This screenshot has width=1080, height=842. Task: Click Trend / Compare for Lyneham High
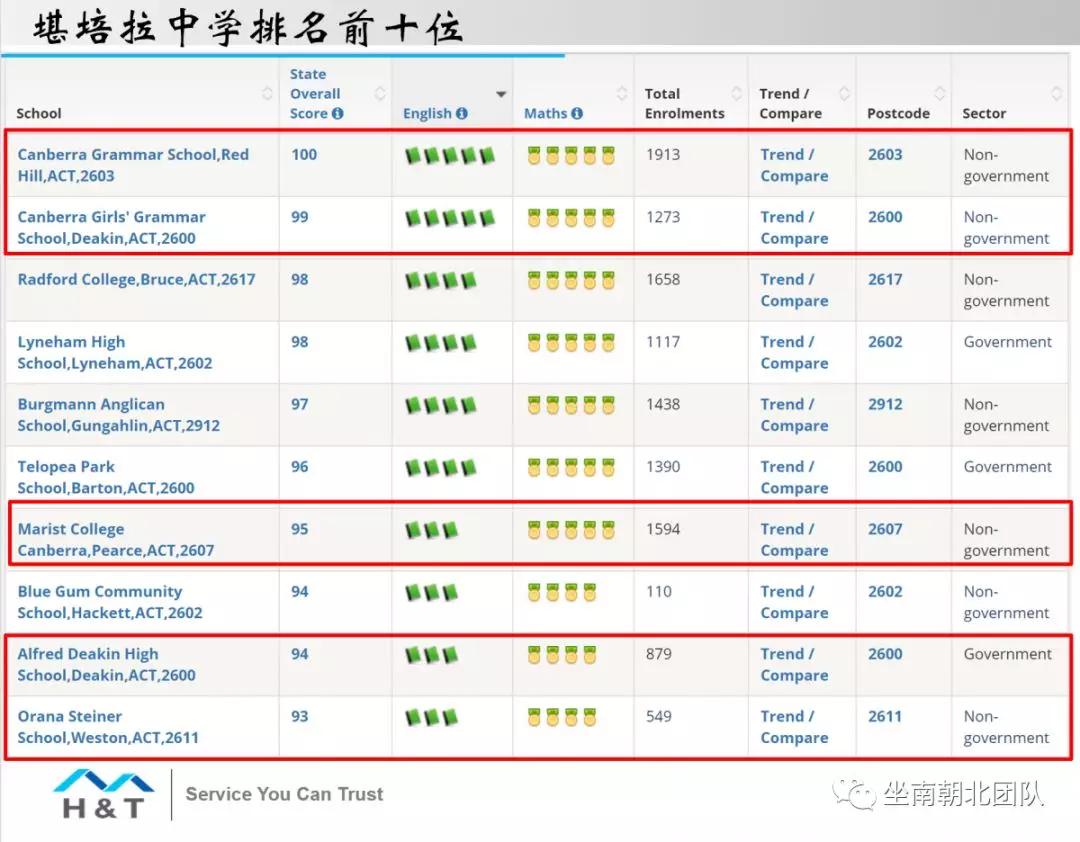[x=794, y=352]
